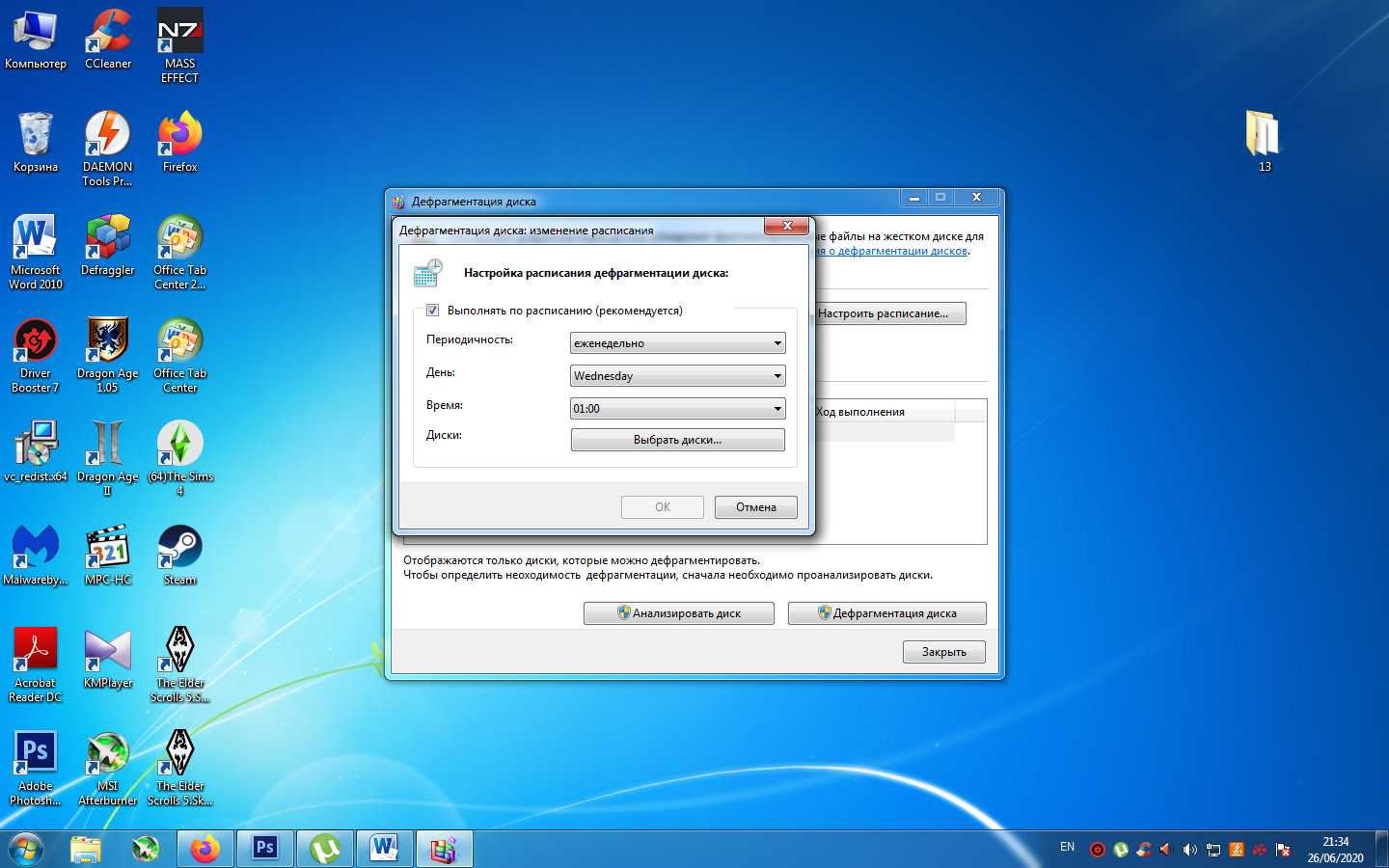1389x868 pixels.
Task: Uncheck the scheduled run checkbox
Action: (x=432, y=311)
